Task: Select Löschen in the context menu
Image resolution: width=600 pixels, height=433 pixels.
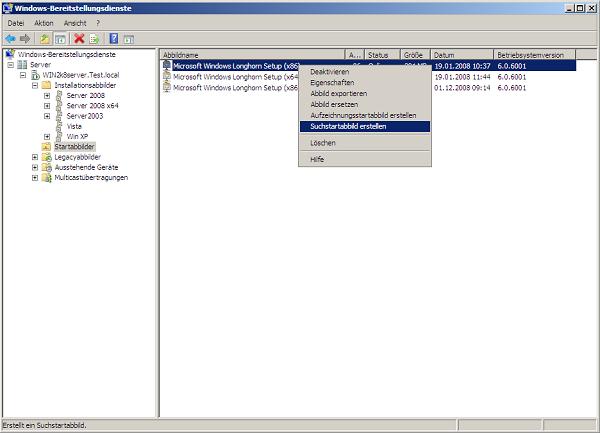Action: [x=365, y=143]
